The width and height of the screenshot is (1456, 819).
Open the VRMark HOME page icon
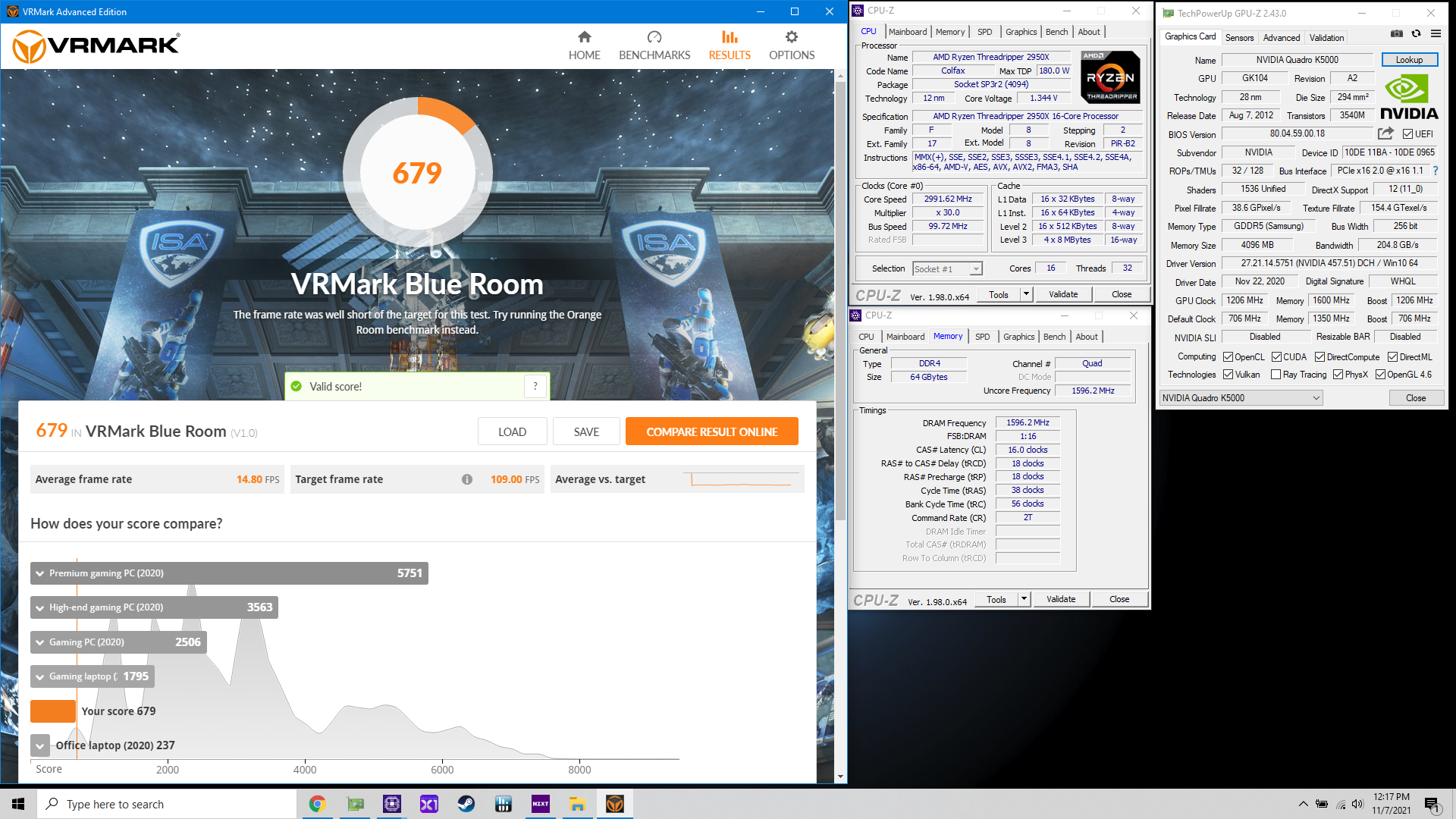584,37
